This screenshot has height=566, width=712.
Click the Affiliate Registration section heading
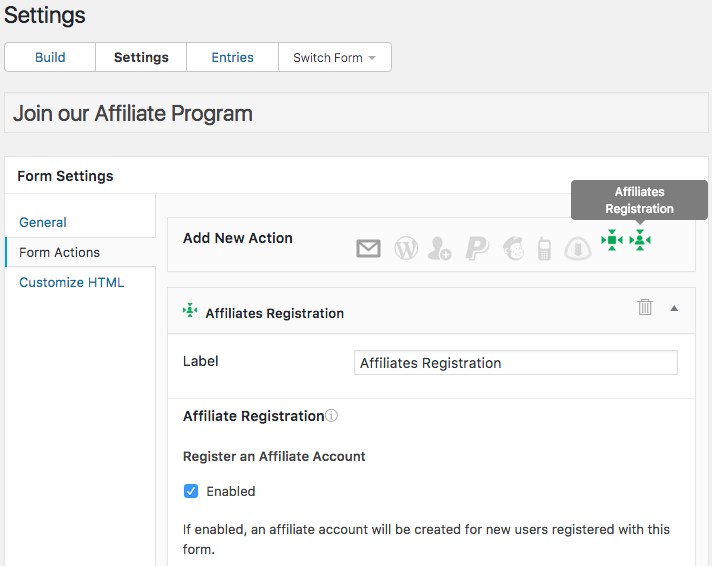[x=253, y=416]
